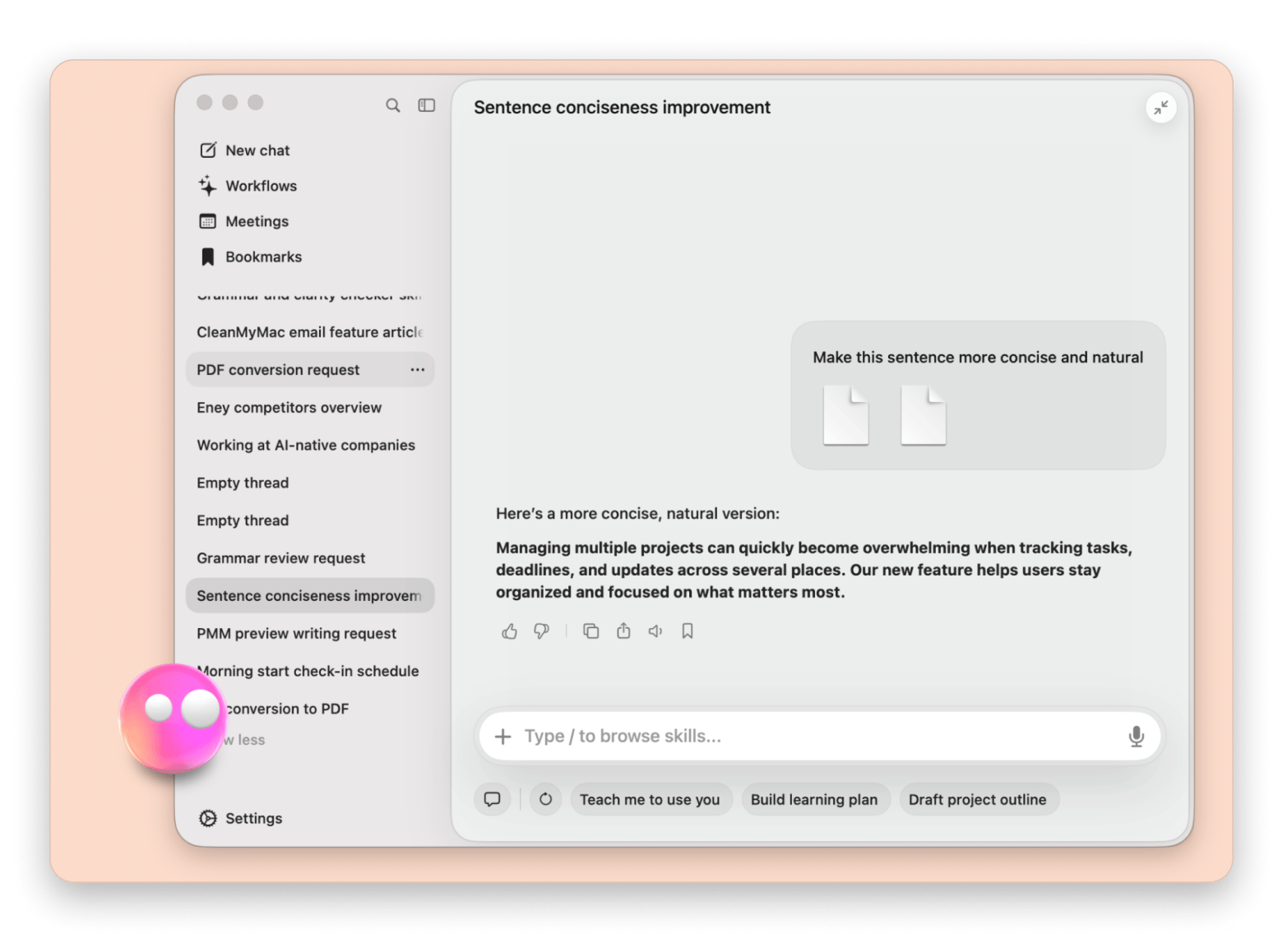The height and width of the screenshot is (952, 1283).
Task: Copy the response text
Action: 591,631
